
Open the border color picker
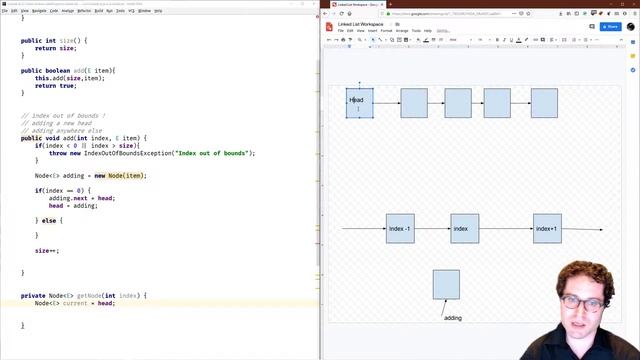[x=426, y=40]
